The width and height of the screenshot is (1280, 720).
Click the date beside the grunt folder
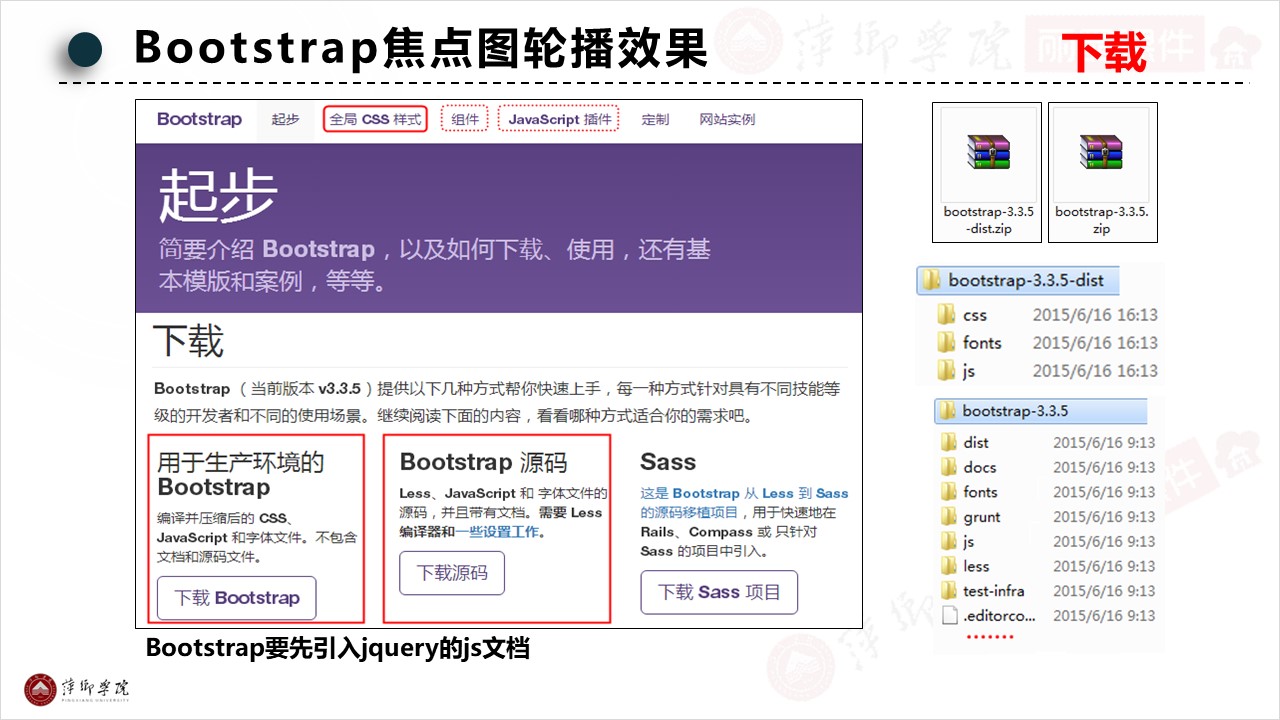1104,517
